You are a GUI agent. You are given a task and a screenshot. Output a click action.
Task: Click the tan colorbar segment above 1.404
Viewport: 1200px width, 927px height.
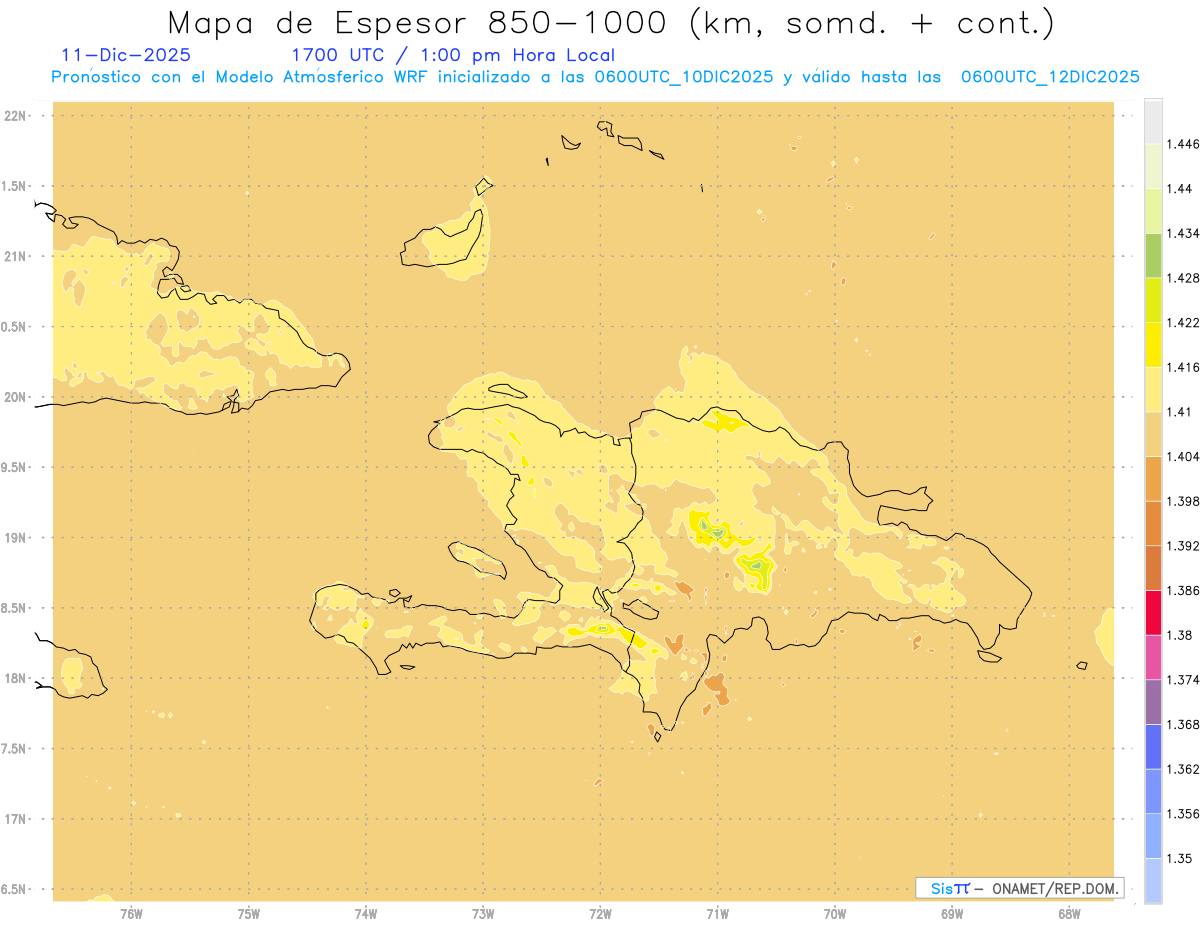point(1153,434)
